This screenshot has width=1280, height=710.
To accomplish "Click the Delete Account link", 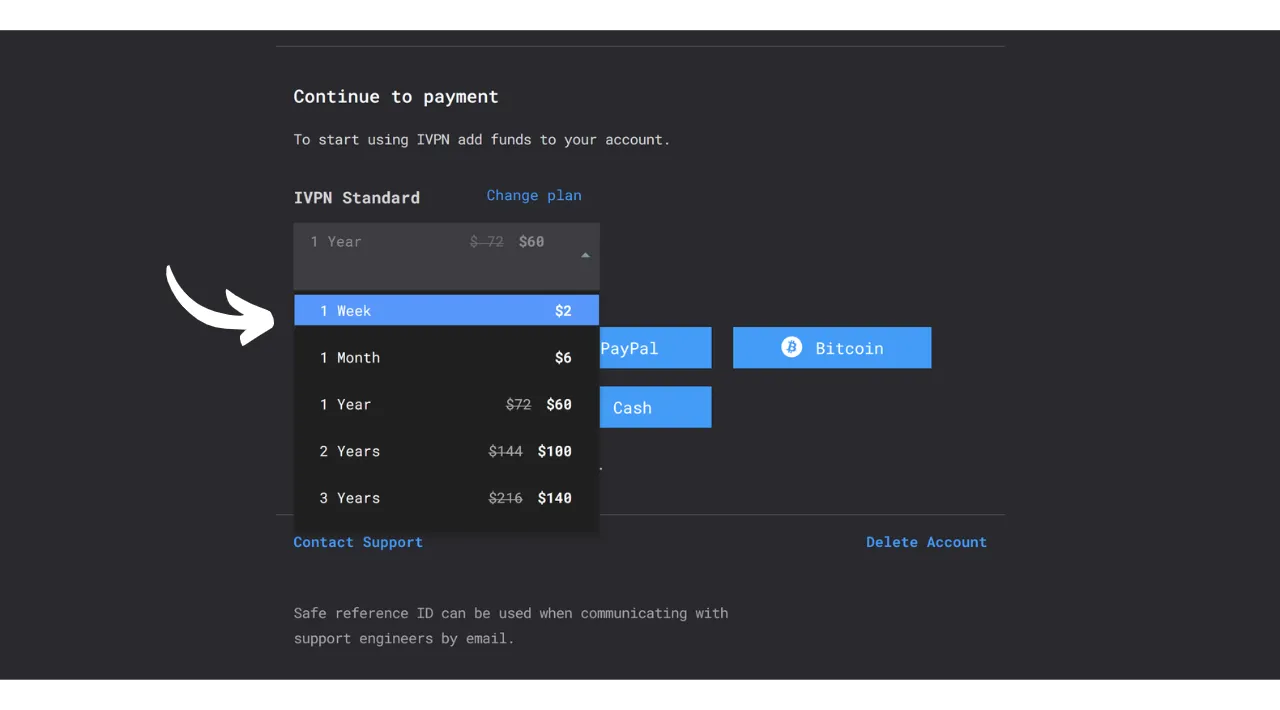I will pos(926,542).
